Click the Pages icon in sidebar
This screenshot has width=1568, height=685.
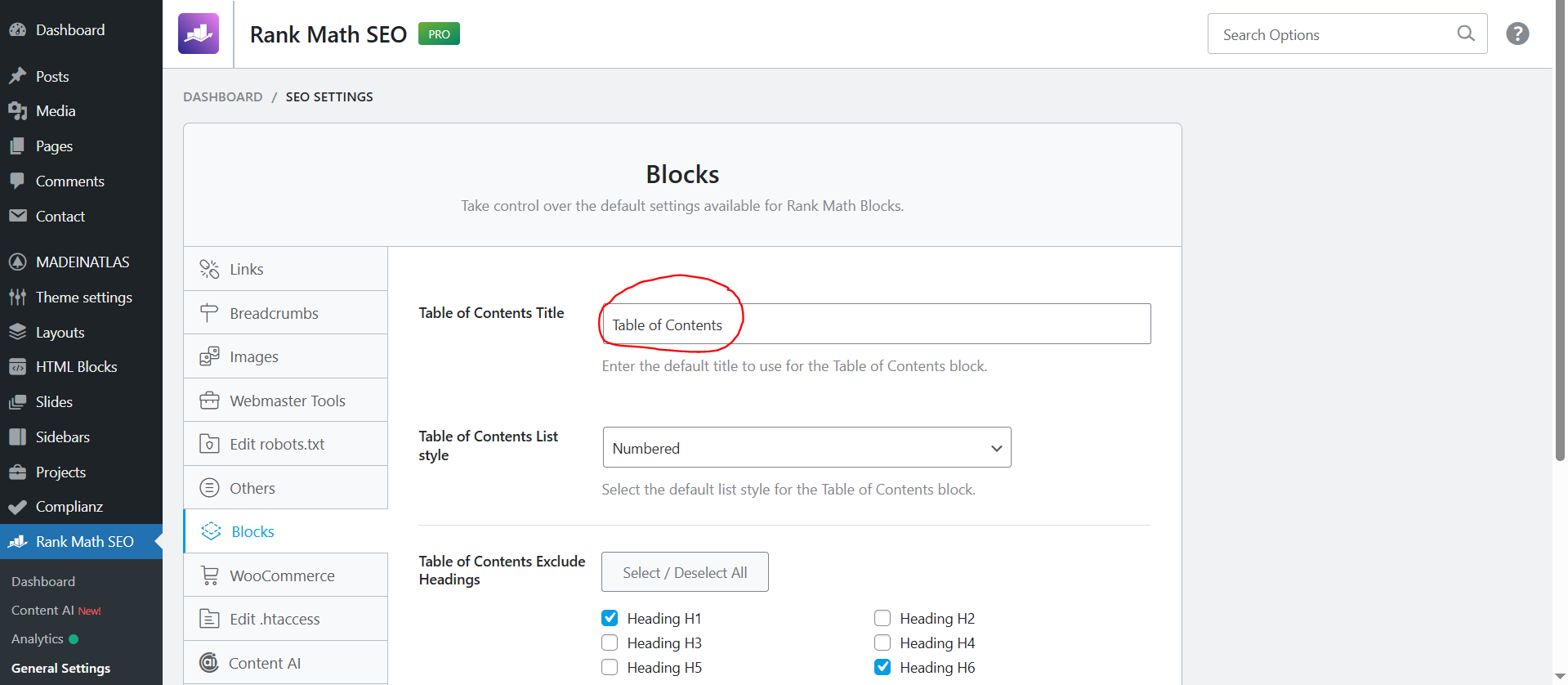click(x=17, y=146)
